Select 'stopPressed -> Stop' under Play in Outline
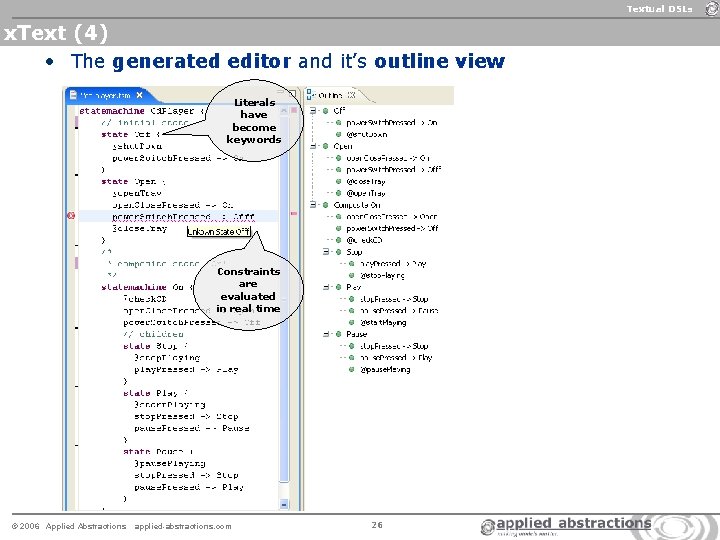Image resolution: width=720 pixels, height=540 pixels. (x=394, y=299)
